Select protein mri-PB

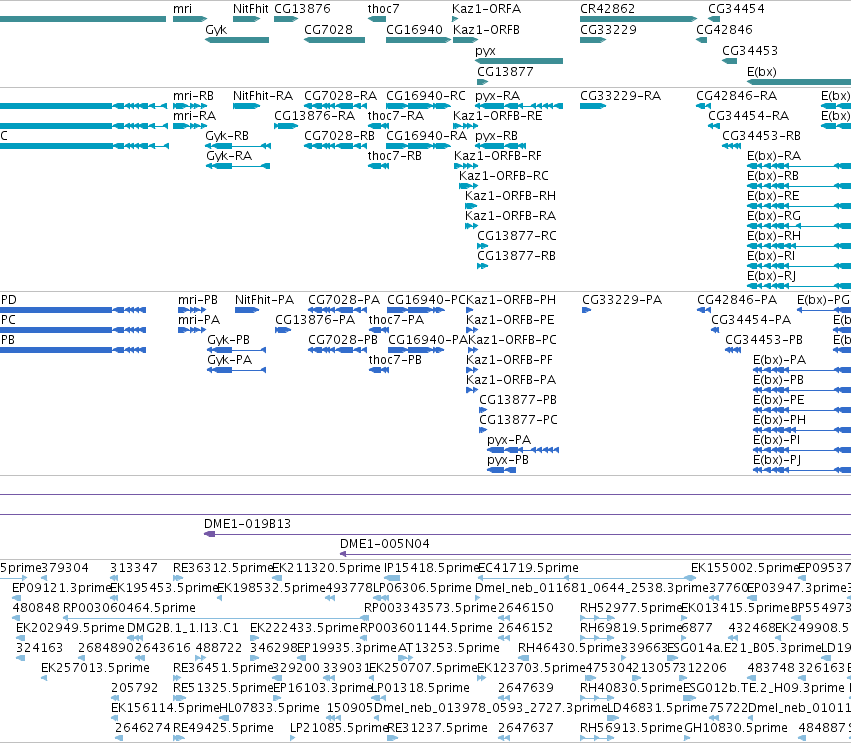[x=192, y=310]
